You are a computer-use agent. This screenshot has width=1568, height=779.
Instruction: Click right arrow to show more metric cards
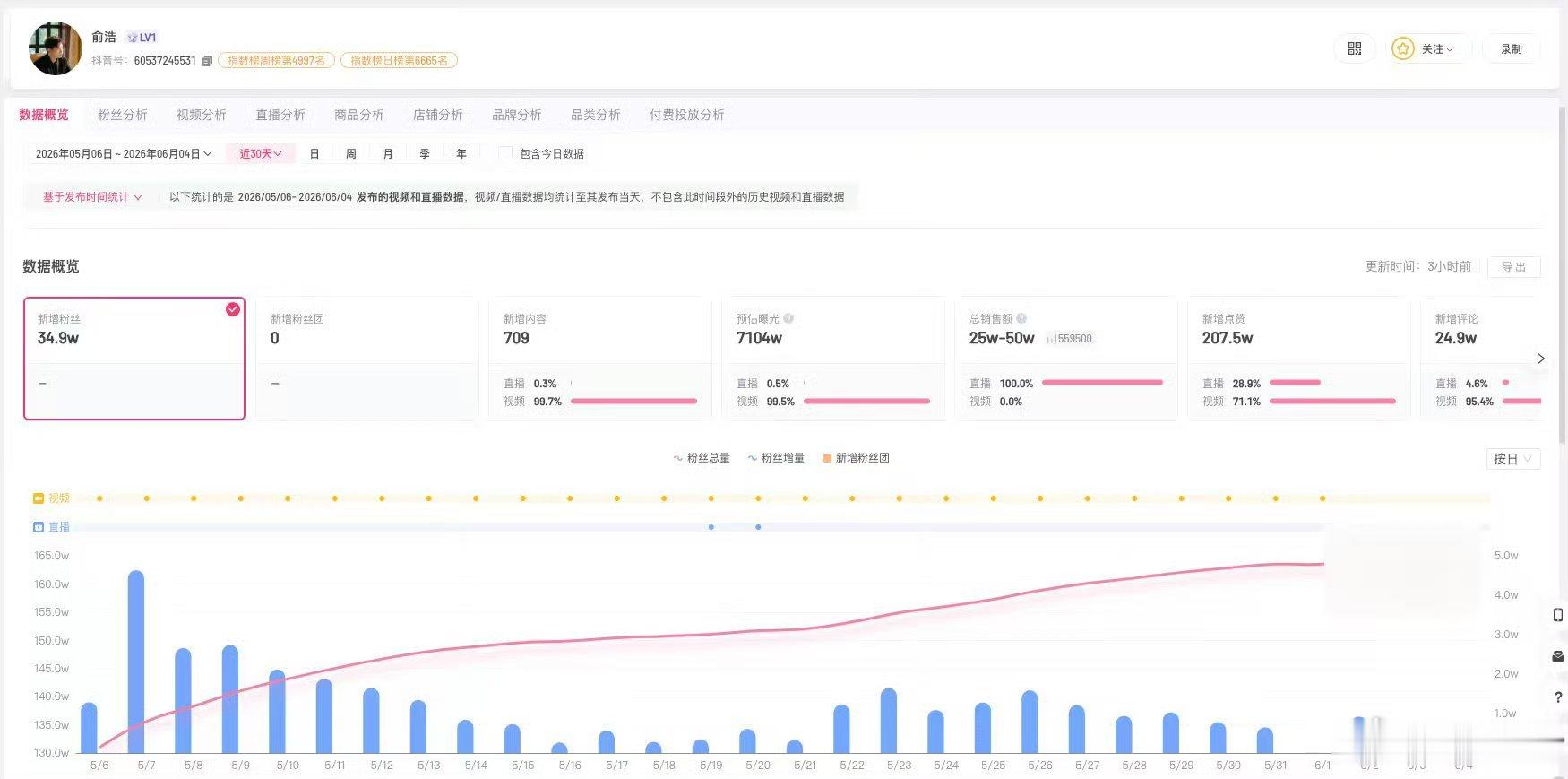[x=1541, y=359]
